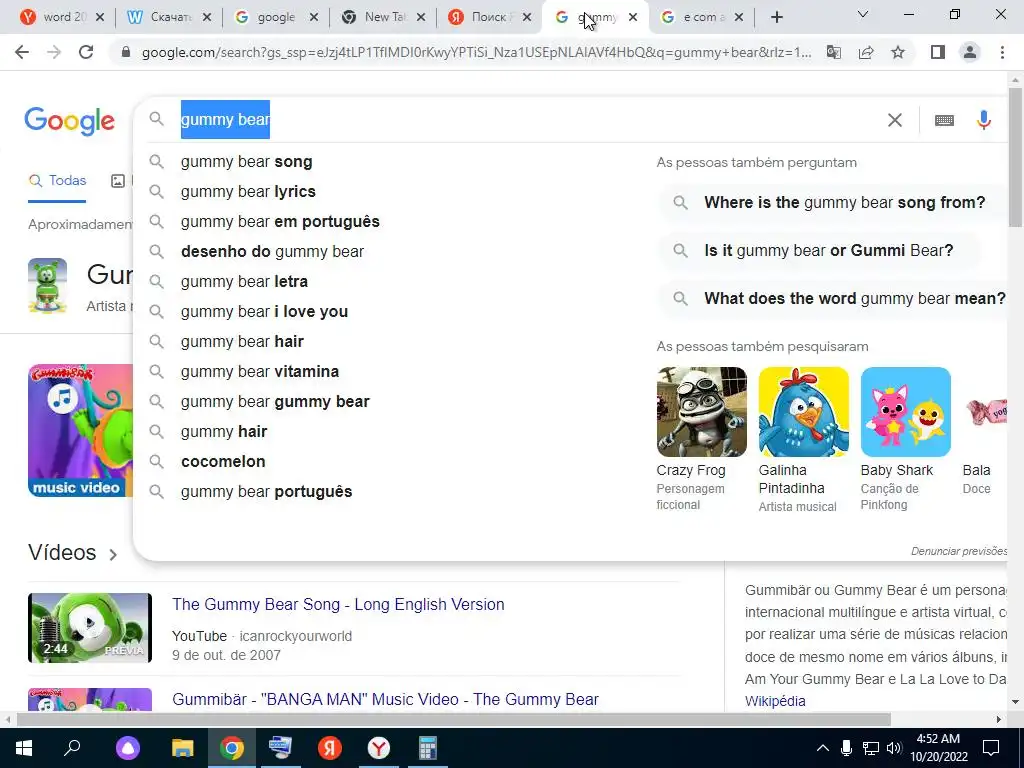This screenshot has height=768, width=1024.
Task: Close the New Tab tab
Action: pyautogui.click(x=421, y=18)
